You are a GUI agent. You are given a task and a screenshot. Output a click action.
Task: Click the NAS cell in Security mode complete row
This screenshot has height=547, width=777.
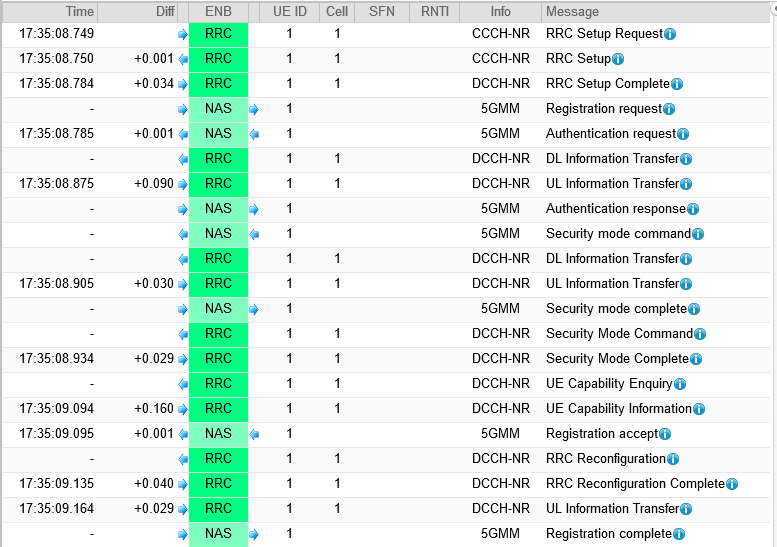pyautogui.click(x=219, y=309)
